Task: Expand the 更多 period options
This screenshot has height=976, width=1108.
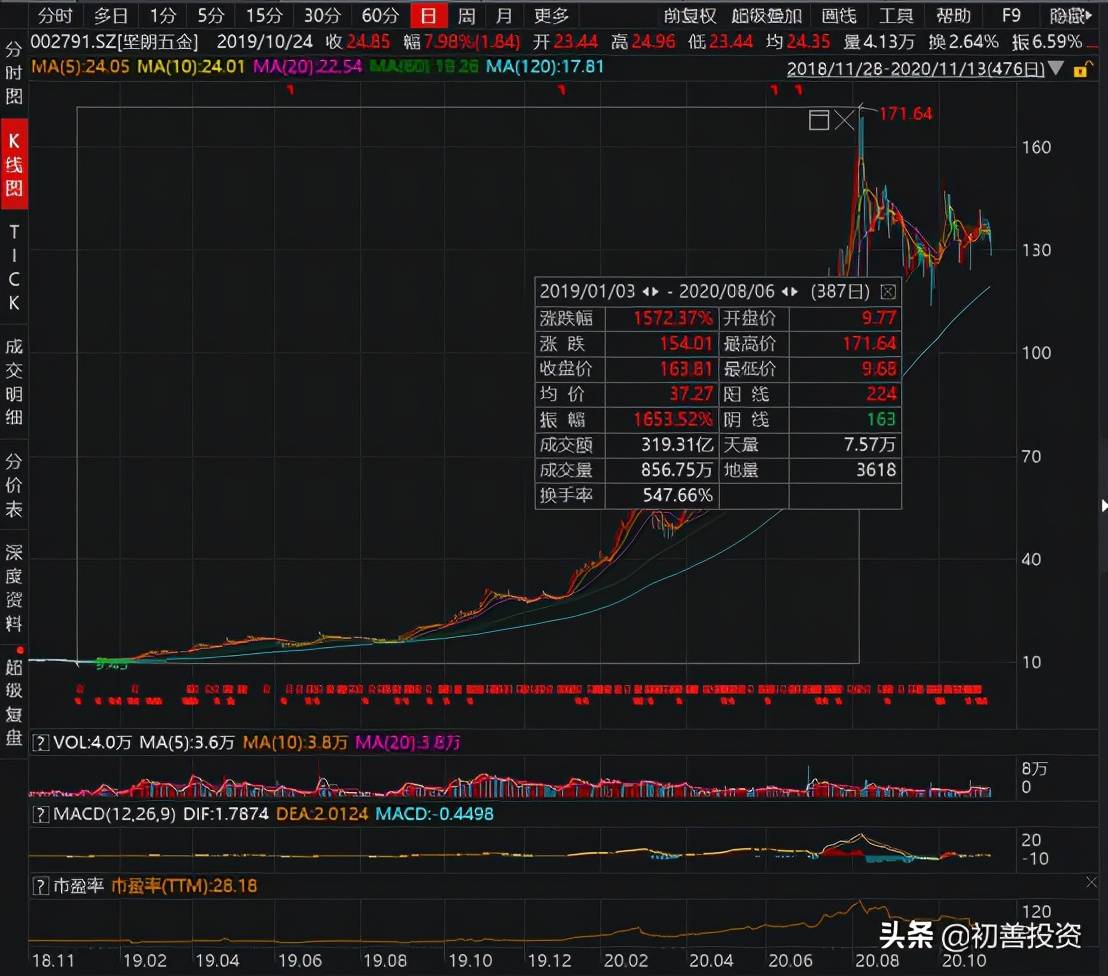Action: point(551,16)
